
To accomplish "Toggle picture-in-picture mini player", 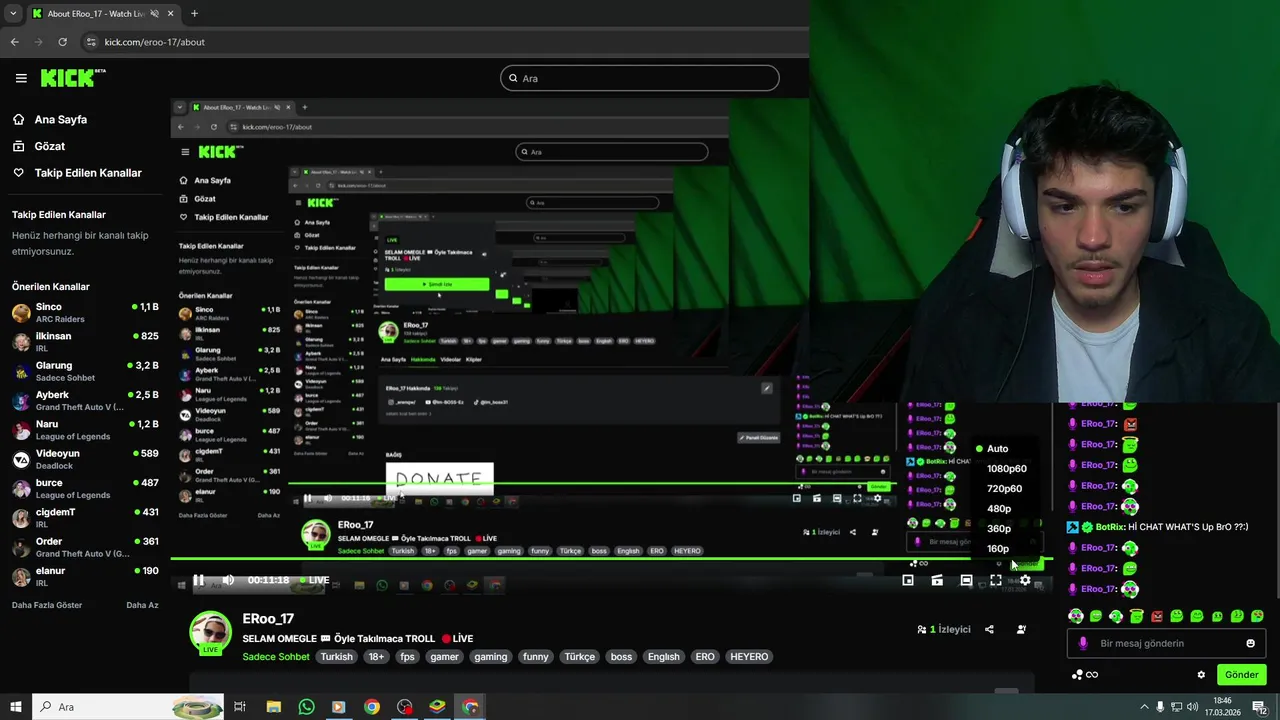I will click(x=908, y=580).
